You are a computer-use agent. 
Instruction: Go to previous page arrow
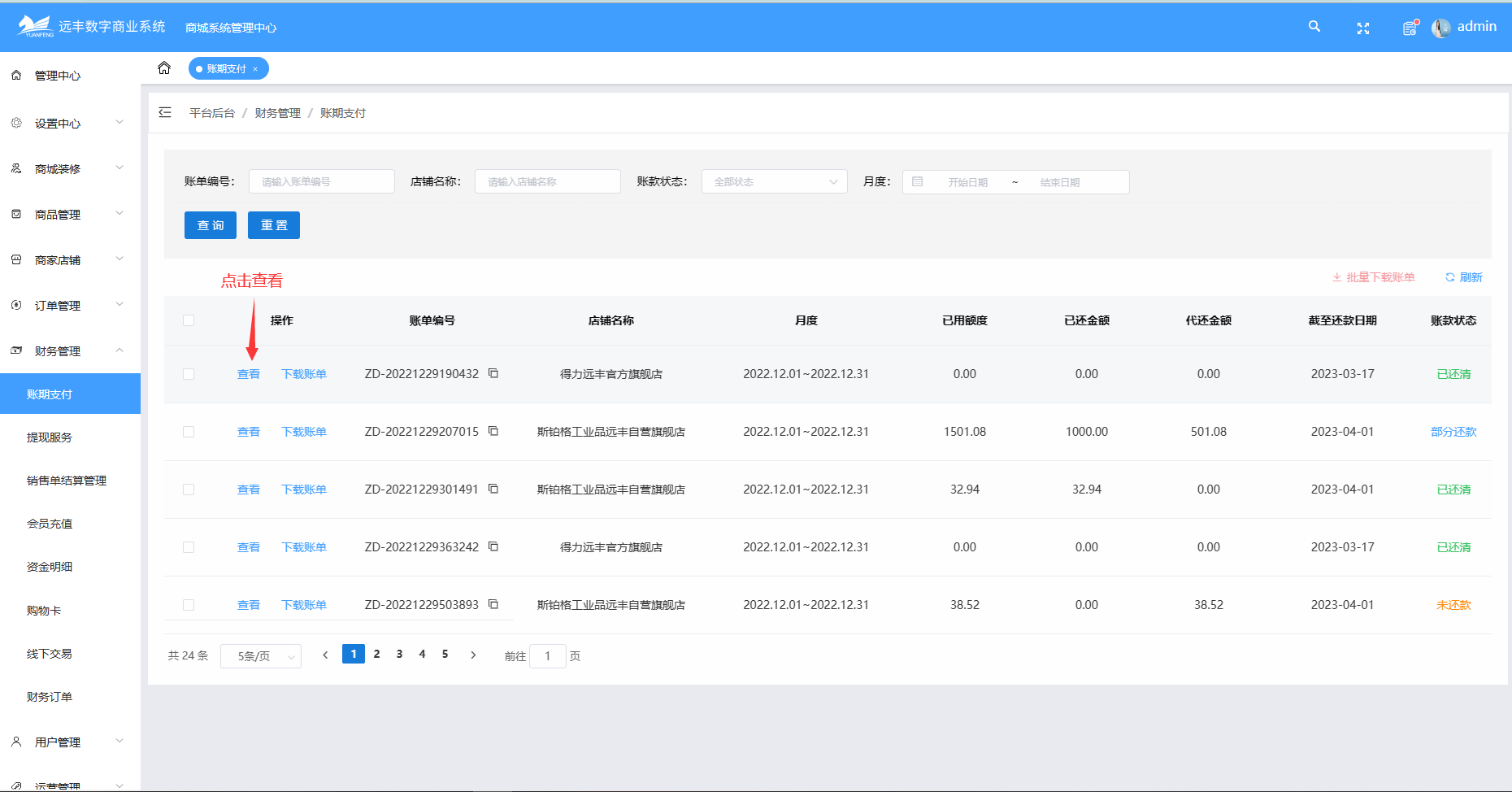[325, 655]
